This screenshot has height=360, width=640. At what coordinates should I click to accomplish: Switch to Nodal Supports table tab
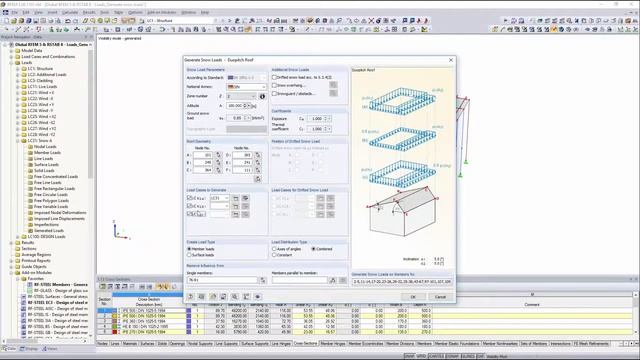tap(200, 344)
